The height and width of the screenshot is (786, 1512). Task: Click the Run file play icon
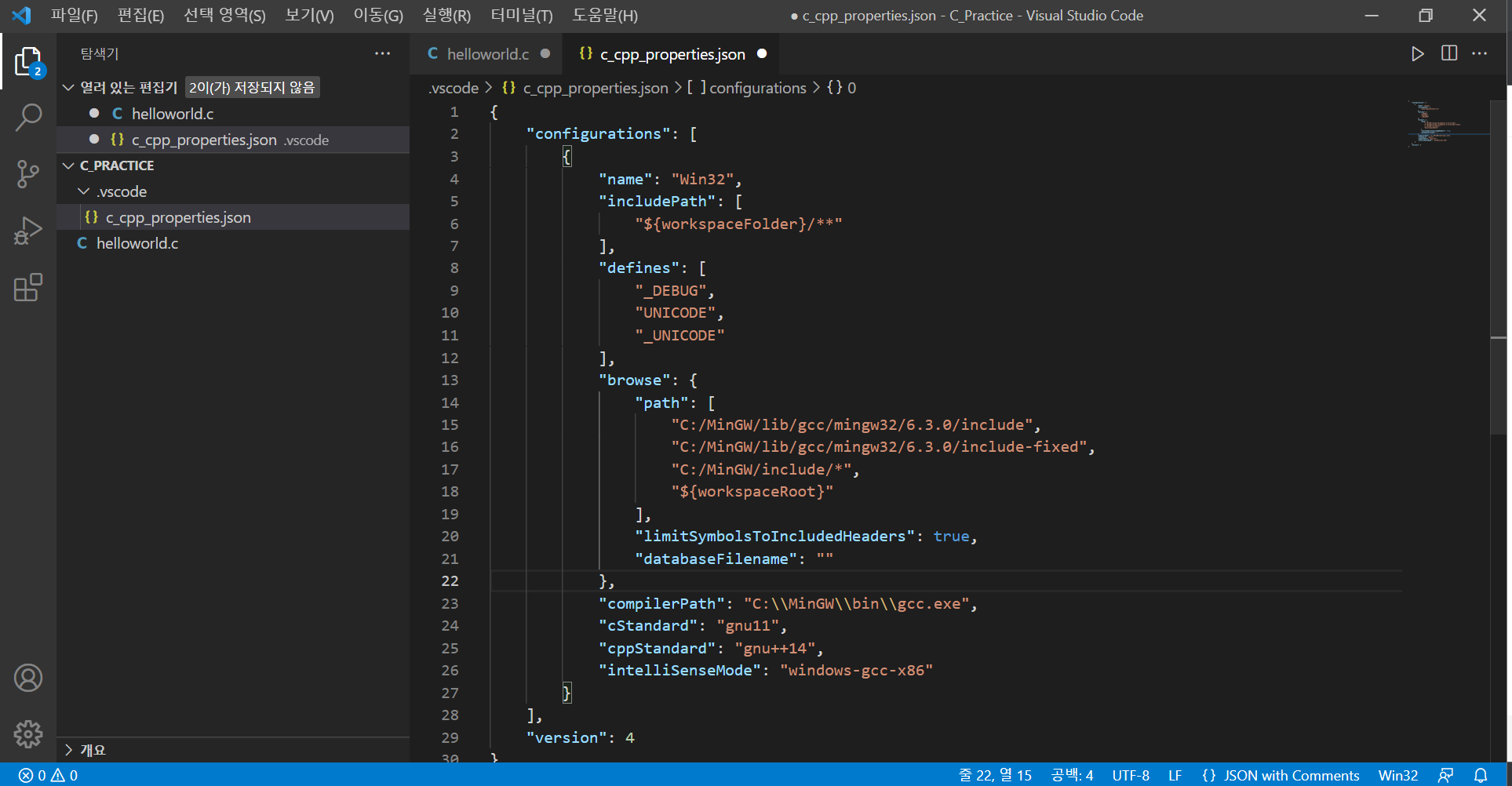coord(1417,53)
